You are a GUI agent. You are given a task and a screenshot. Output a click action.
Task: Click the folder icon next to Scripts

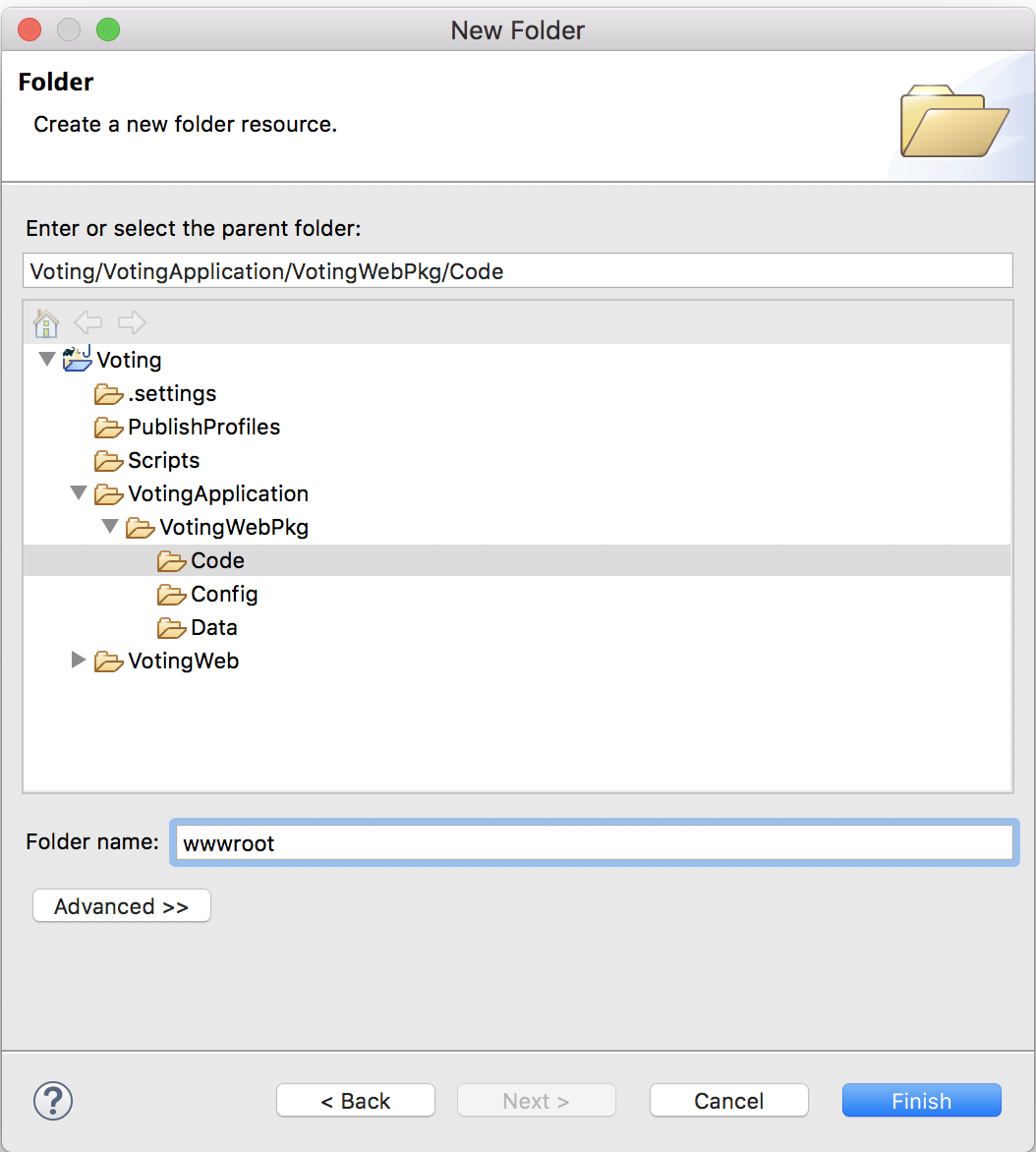pyautogui.click(x=108, y=460)
